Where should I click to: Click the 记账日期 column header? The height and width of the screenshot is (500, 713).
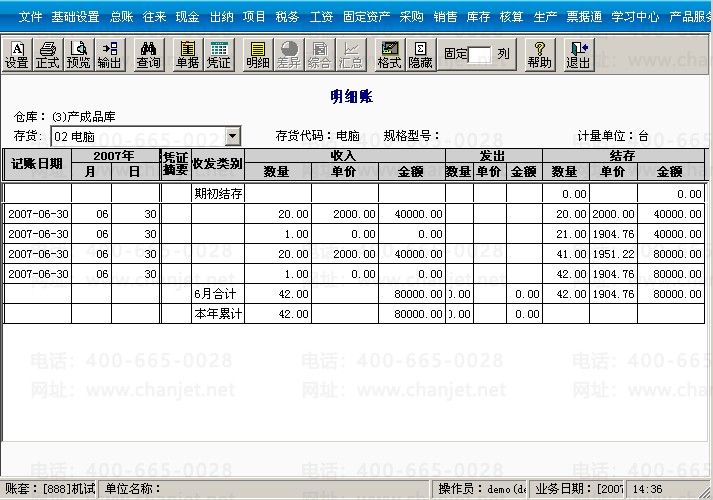pyautogui.click(x=37, y=164)
